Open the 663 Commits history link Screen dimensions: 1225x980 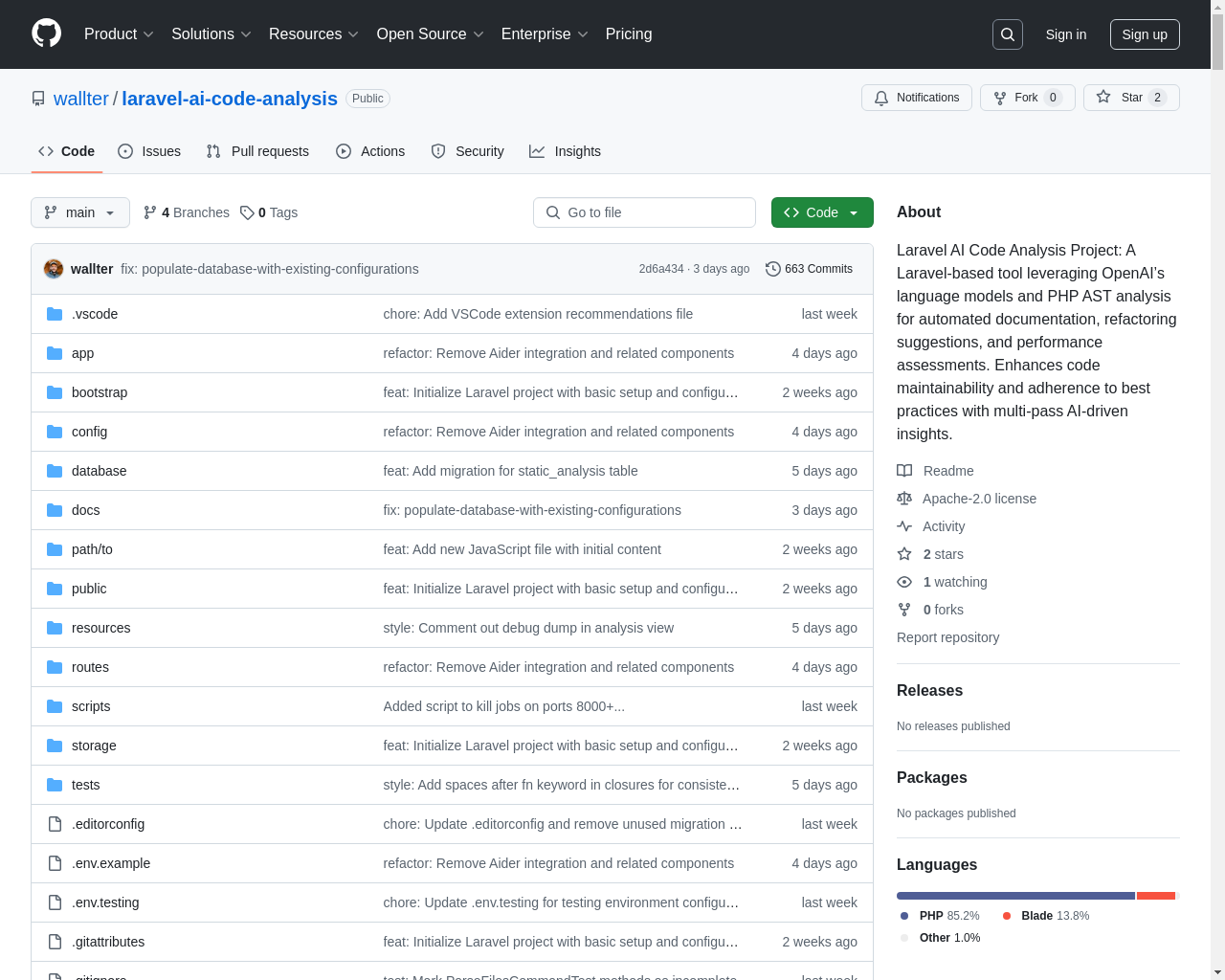pos(810,269)
